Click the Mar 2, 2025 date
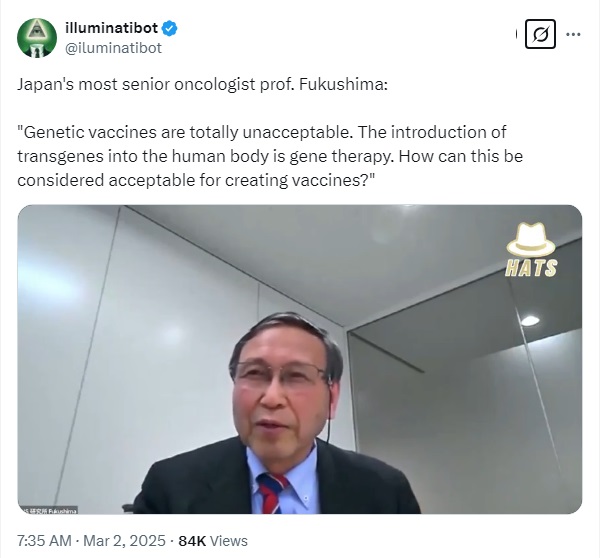This screenshot has width=603, height=558. pyautogui.click(x=124, y=541)
